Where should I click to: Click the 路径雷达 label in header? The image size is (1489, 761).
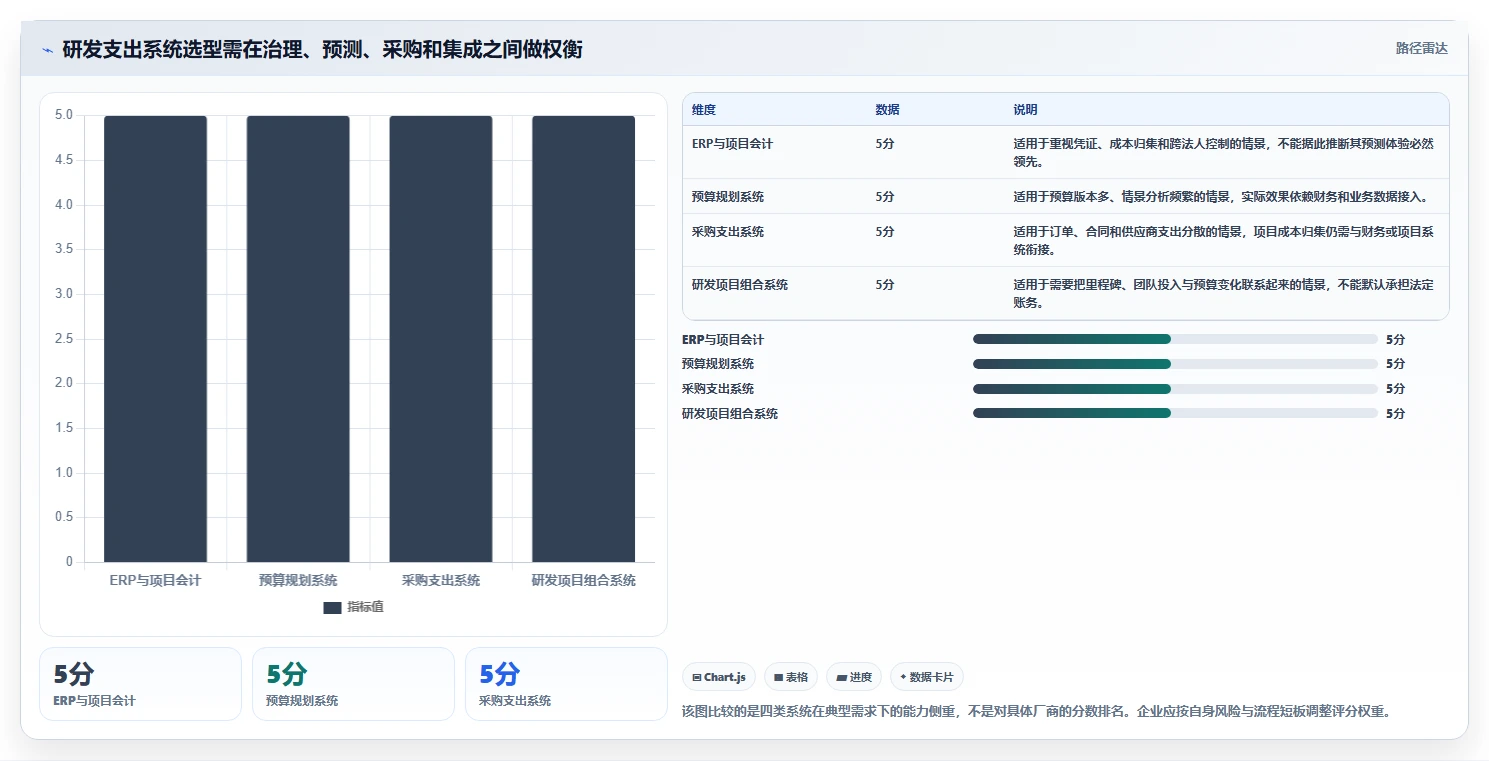click(1421, 48)
